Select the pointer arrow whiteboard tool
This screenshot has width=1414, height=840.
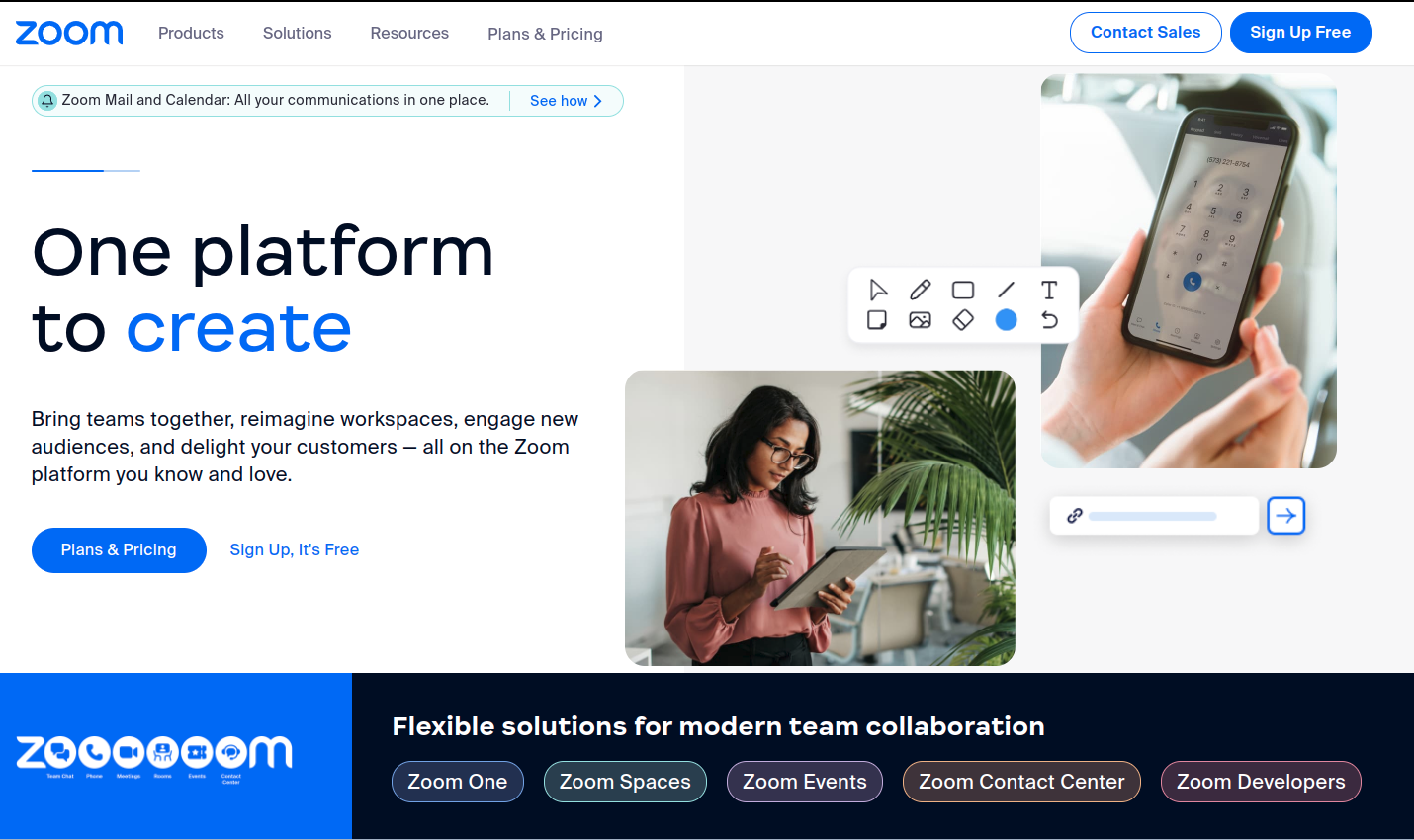tap(878, 290)
